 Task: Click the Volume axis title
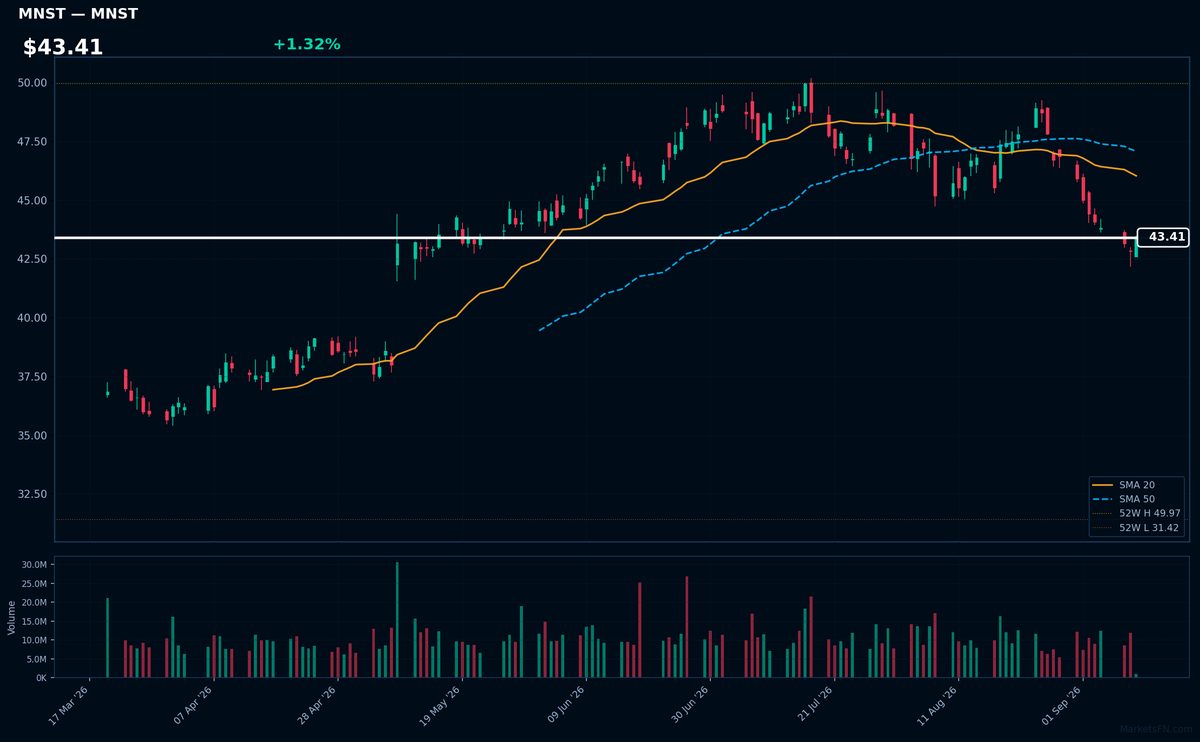(x=12, y=617)
